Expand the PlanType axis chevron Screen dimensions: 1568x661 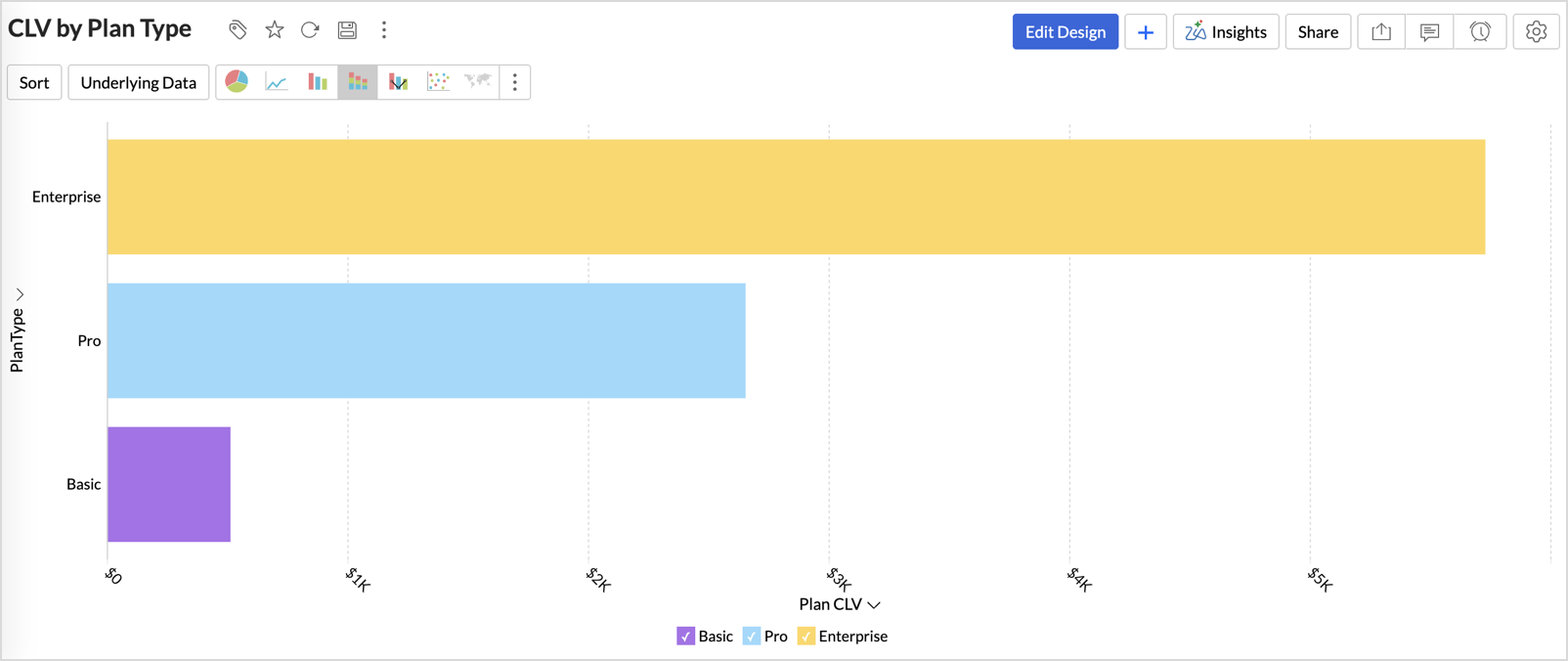pos(19,294)
